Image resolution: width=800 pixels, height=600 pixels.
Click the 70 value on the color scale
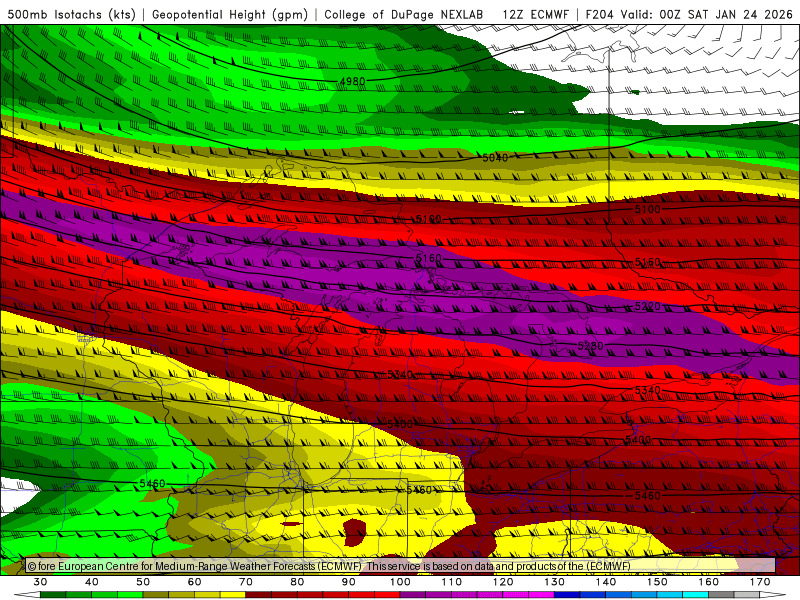pos(246,582)
